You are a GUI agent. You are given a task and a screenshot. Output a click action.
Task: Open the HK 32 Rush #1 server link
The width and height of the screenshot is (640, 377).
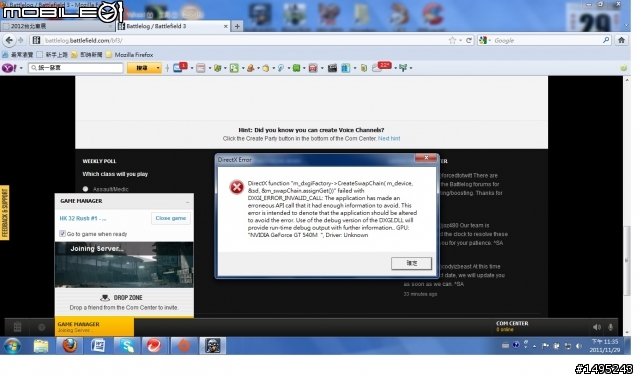(83, 218)
